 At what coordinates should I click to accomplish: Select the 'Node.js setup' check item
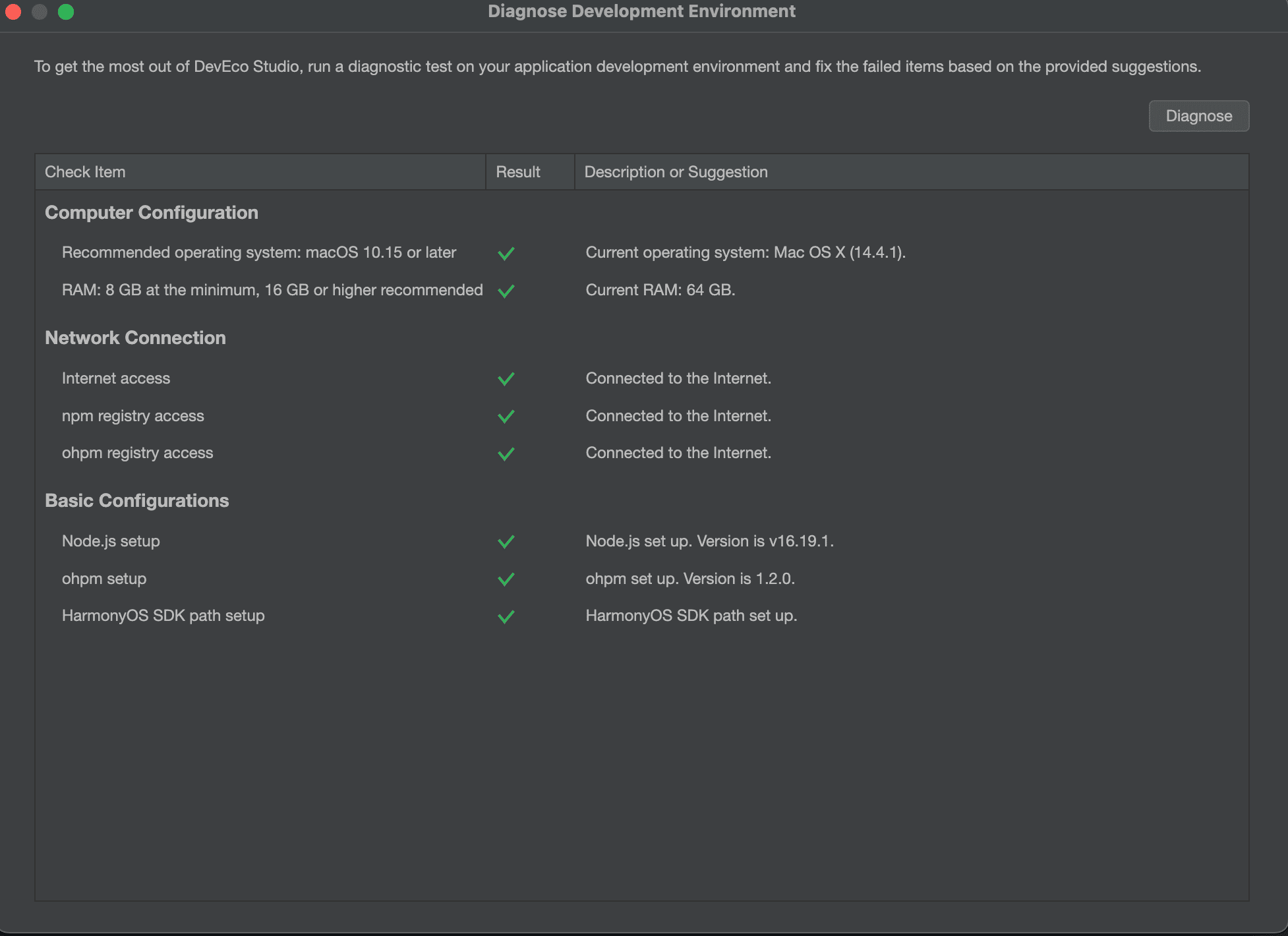[x=111, y=541]
